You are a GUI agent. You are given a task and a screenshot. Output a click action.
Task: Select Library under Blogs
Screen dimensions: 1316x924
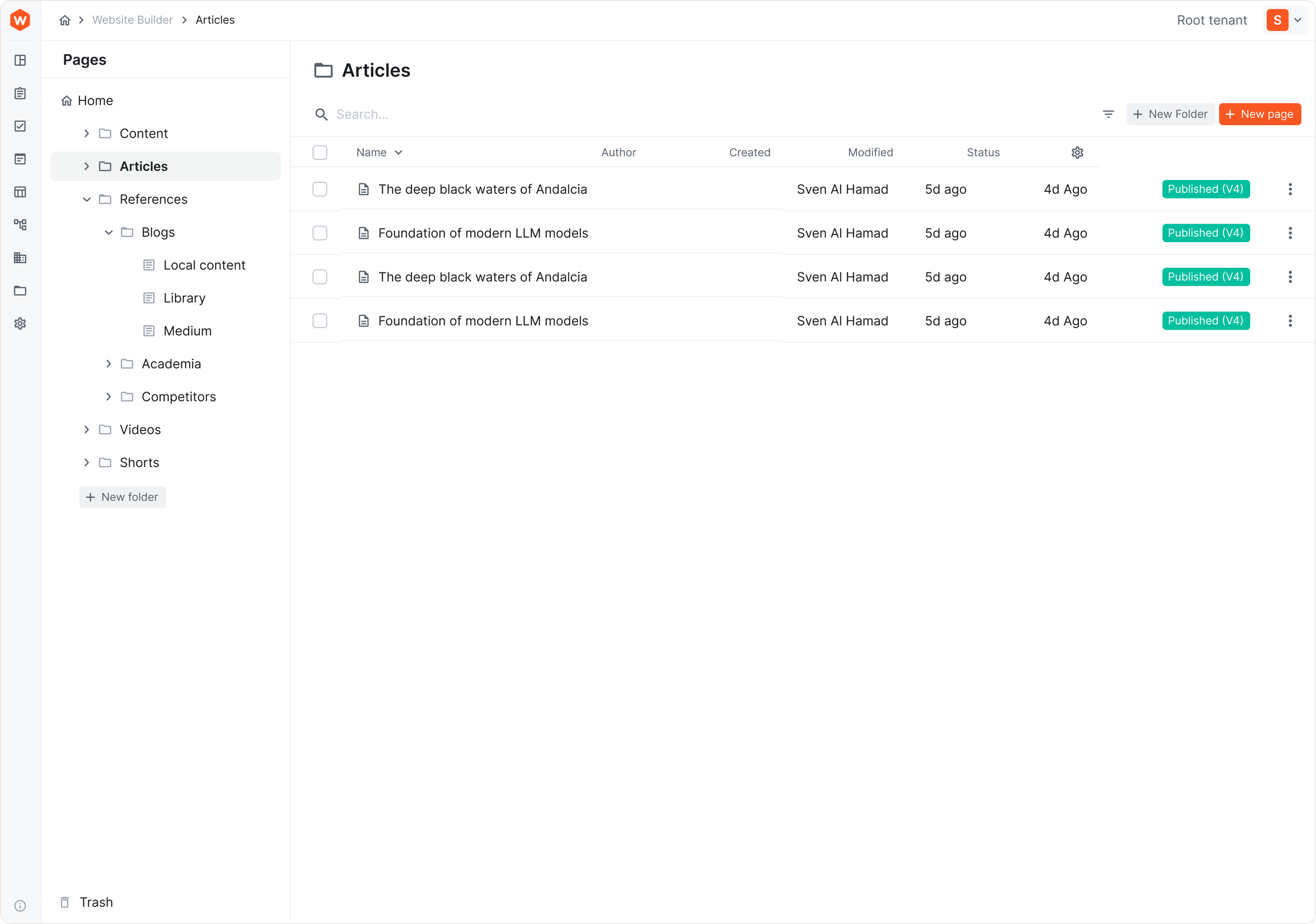click(x=184, y=298)
